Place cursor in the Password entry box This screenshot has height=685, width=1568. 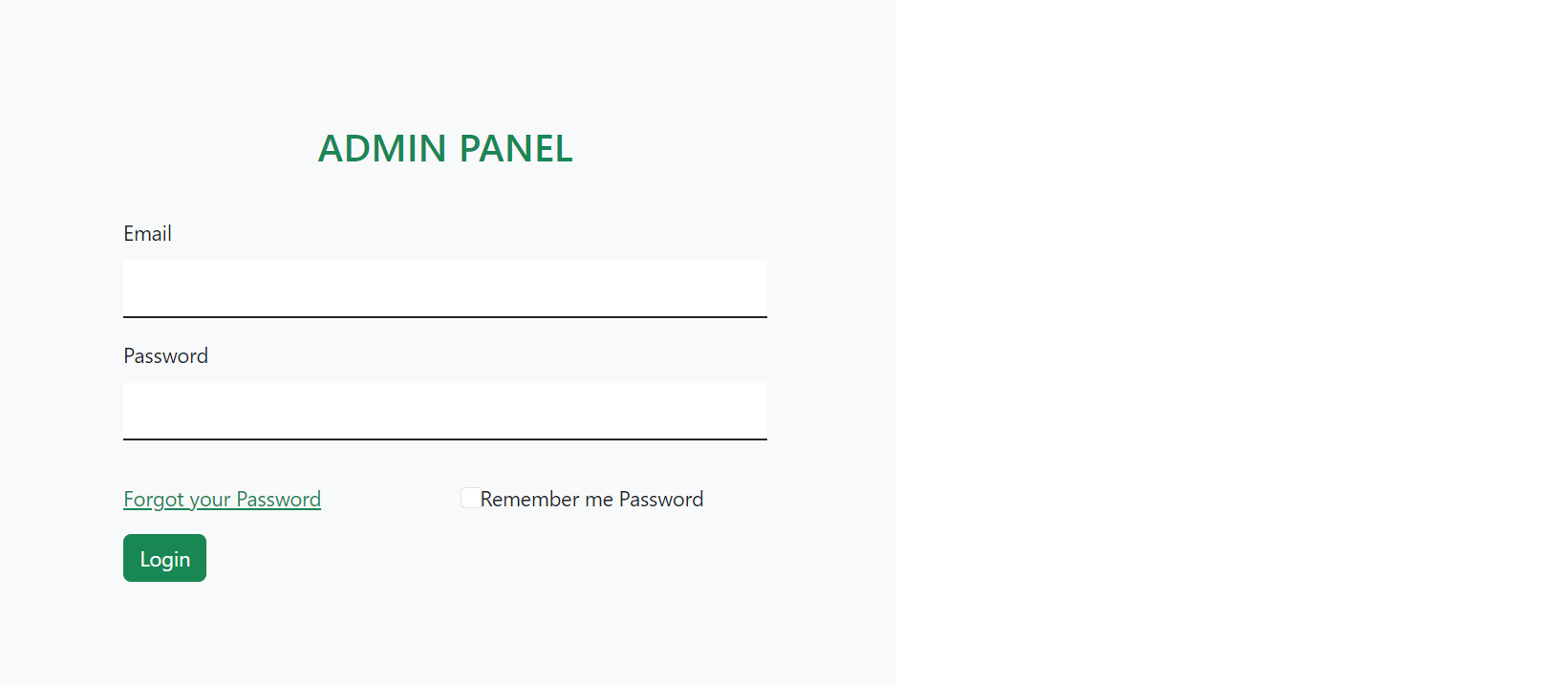click(444, 411)
